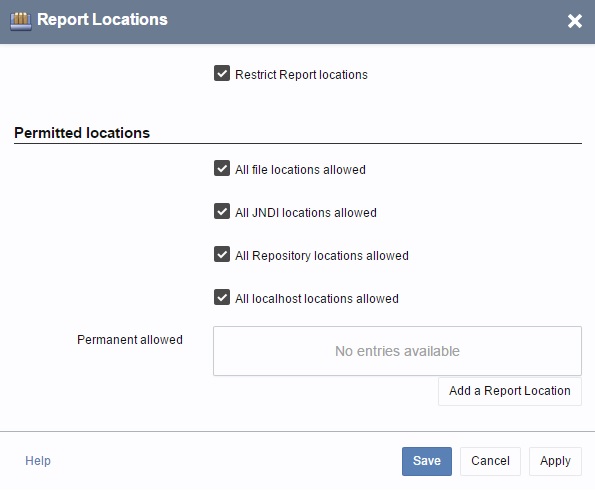This screenshot has height=491, width=595.
Task: Save the report location settings
Action: tap(427, 461)
